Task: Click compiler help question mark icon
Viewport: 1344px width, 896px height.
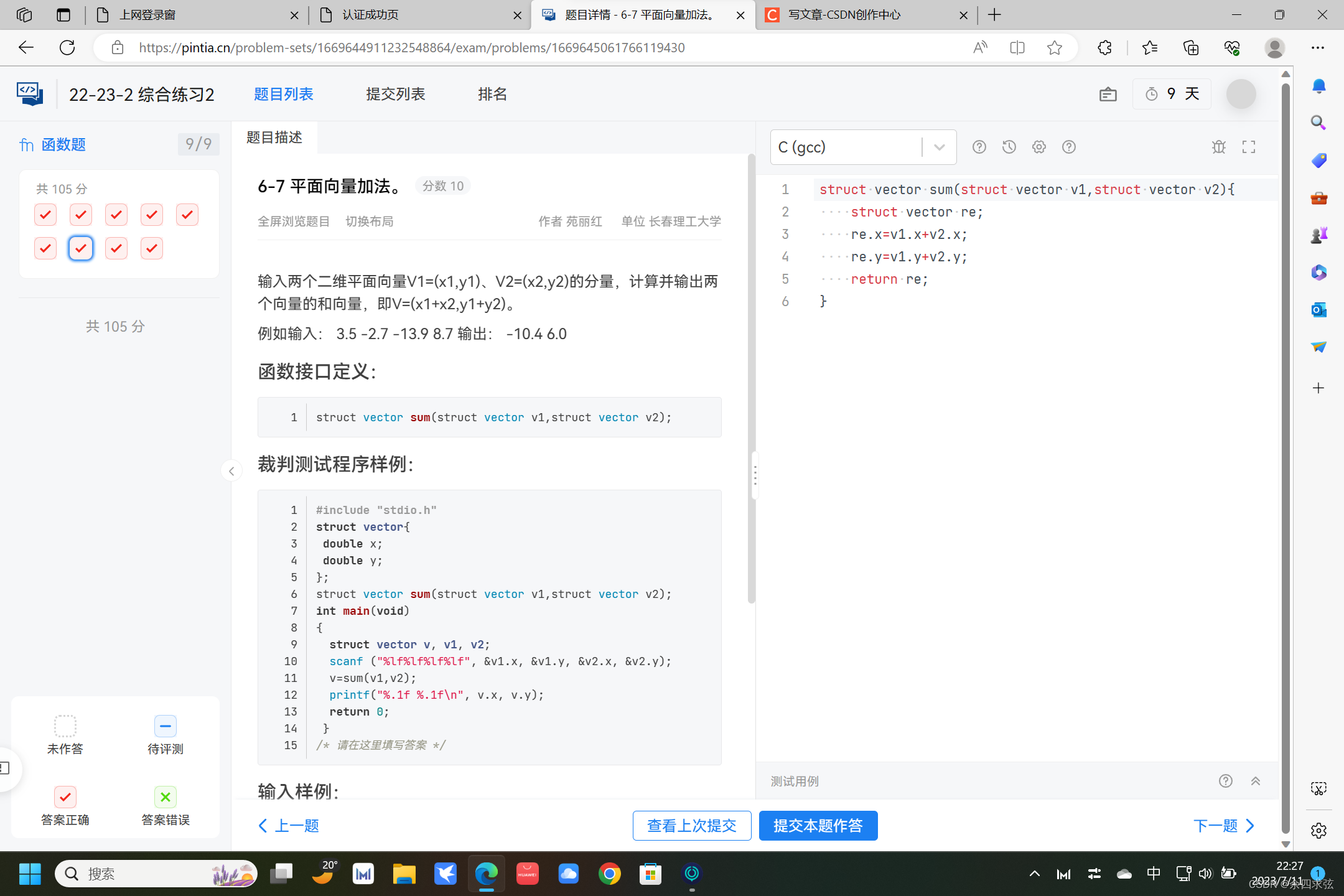Action: tap(979, 147)
